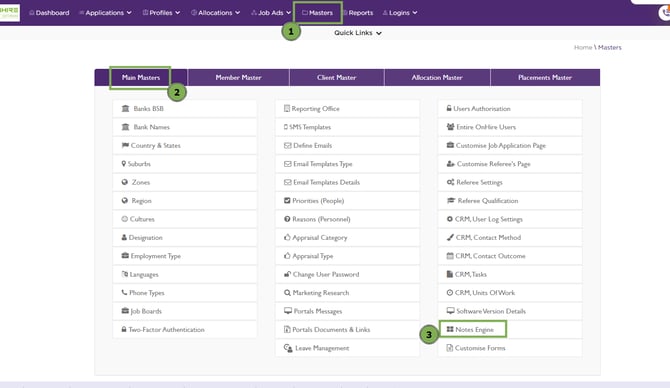Open the Reporting Office link

pos(347,109)
